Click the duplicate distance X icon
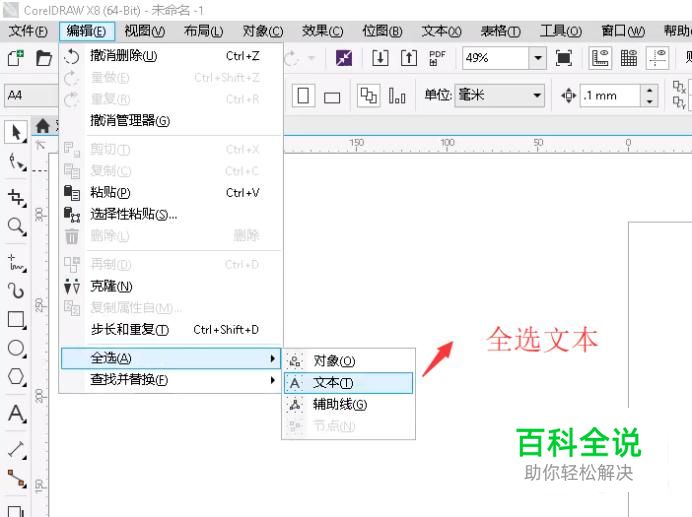 pos(679,87)
